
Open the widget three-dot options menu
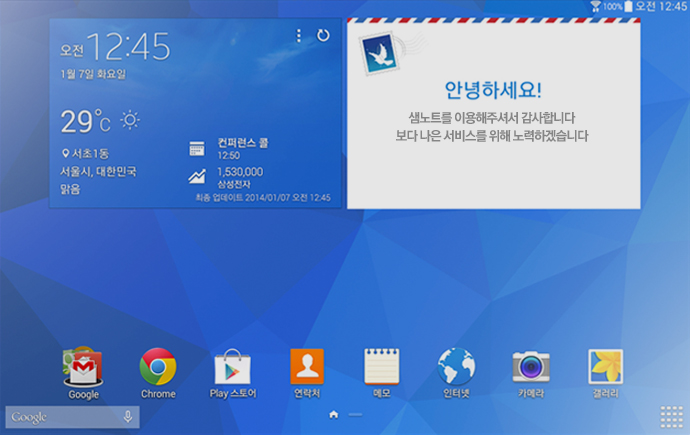(x=298, y=35)
